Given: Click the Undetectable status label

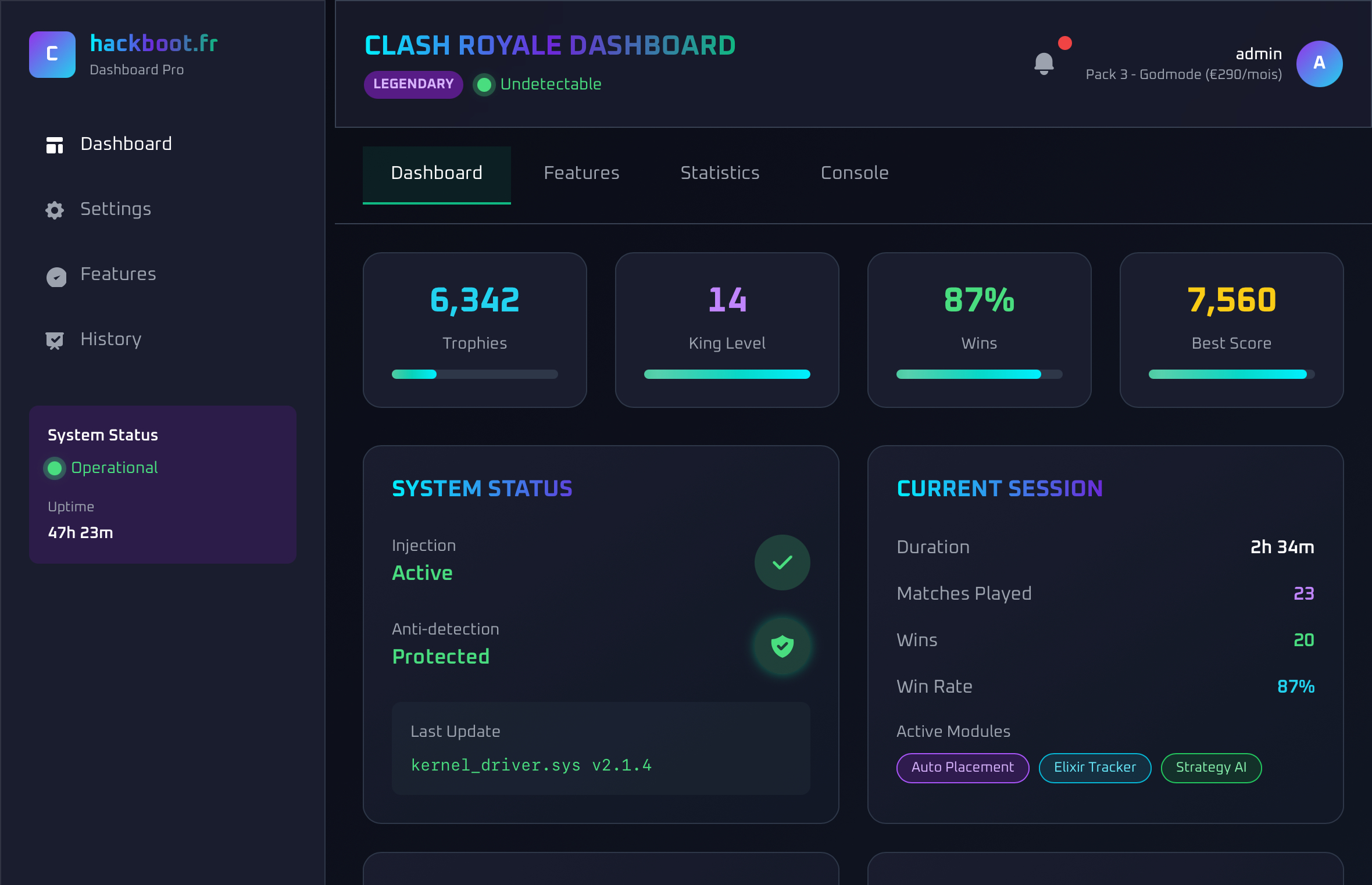Looking at the screenshot, I should [551, 84].
